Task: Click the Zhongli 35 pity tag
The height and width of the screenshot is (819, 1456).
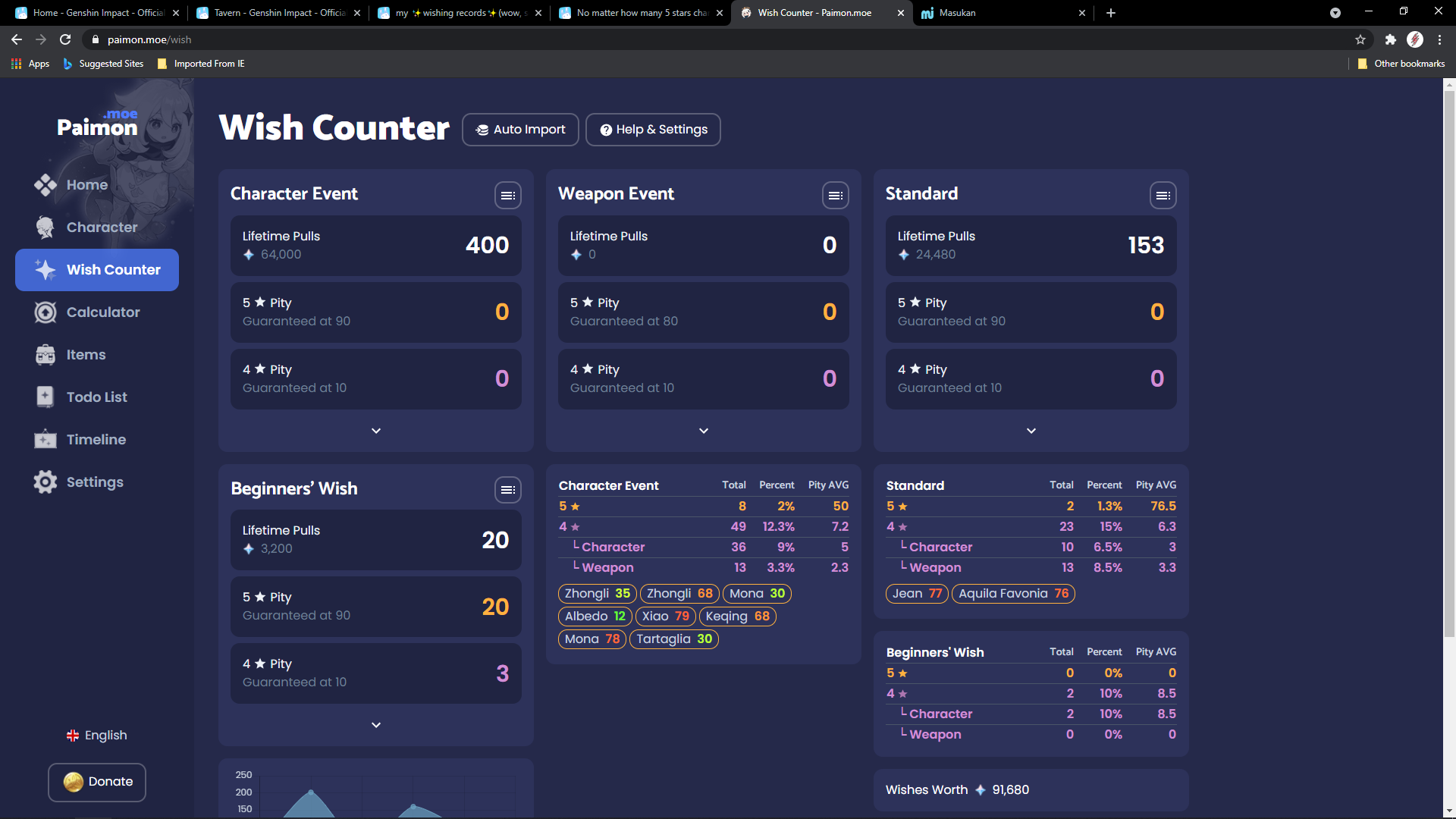Action: point(598,594)
